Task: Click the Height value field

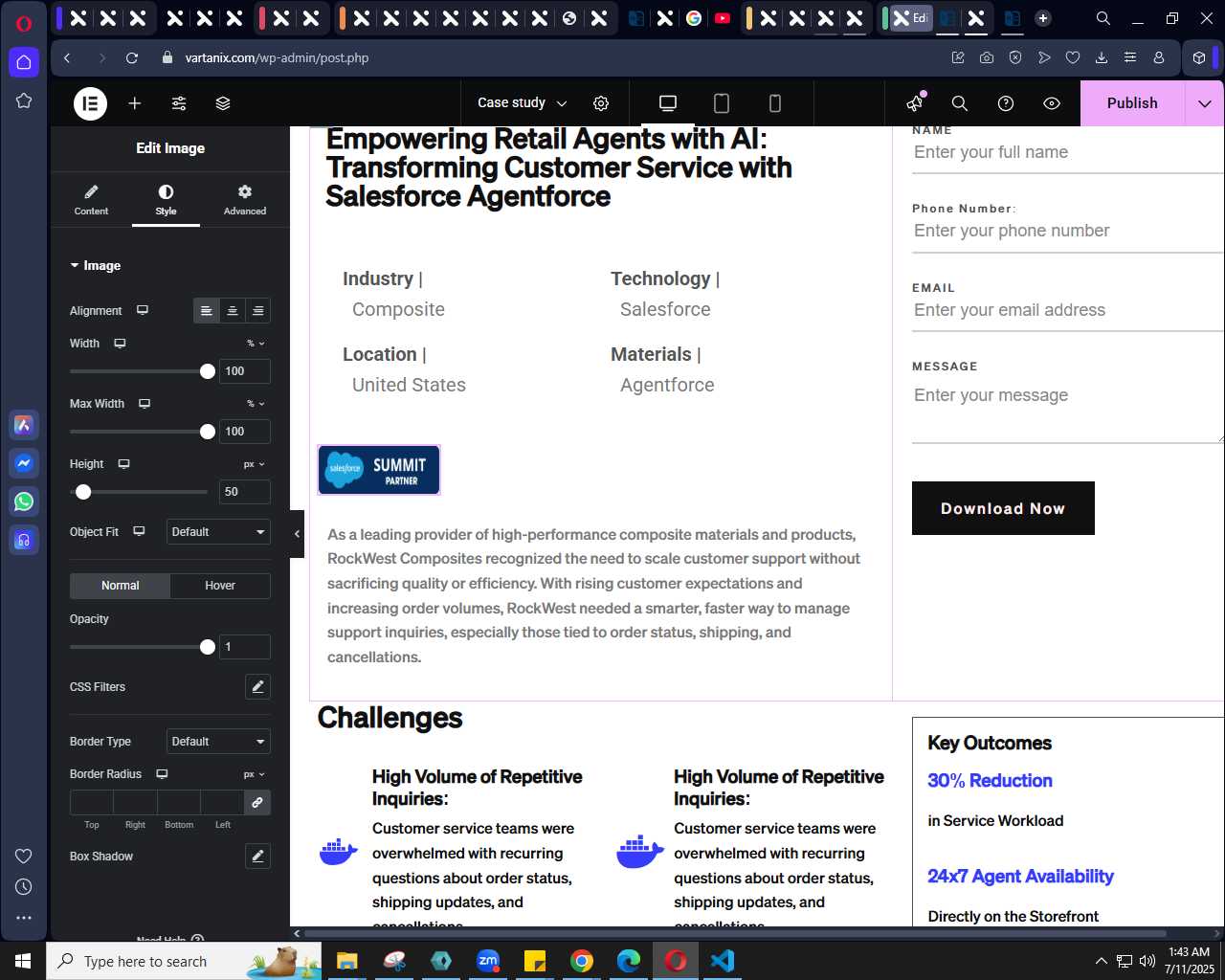Action: 244,492
